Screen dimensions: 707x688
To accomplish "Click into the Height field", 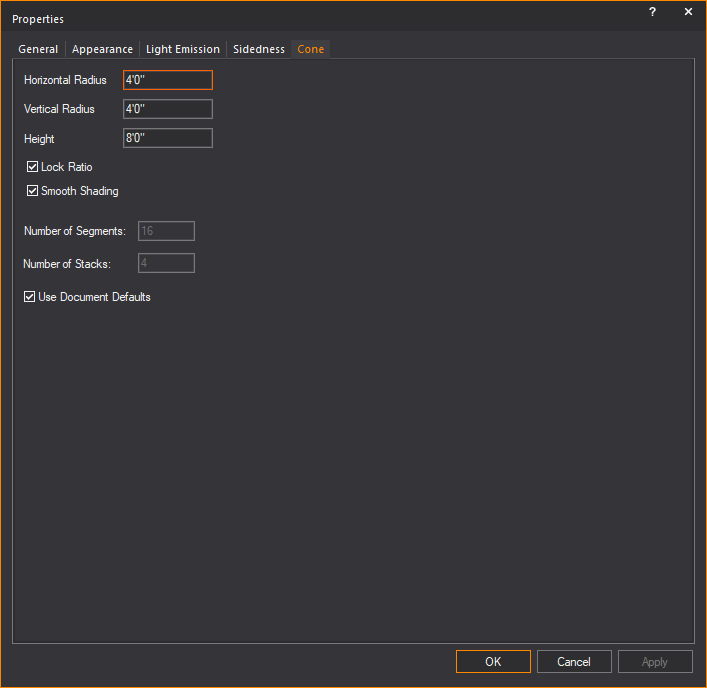I will pyautogui.click(x=168, y=139).
